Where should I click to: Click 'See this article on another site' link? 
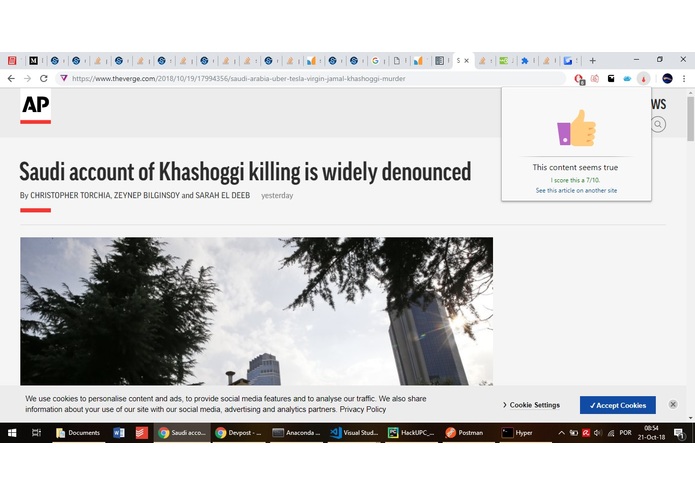pyautogui.click(x=576, y=191)
